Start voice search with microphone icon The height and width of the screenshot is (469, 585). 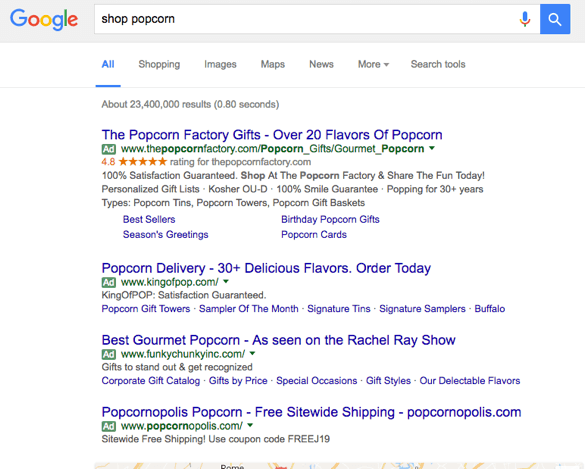click(525, 19)
